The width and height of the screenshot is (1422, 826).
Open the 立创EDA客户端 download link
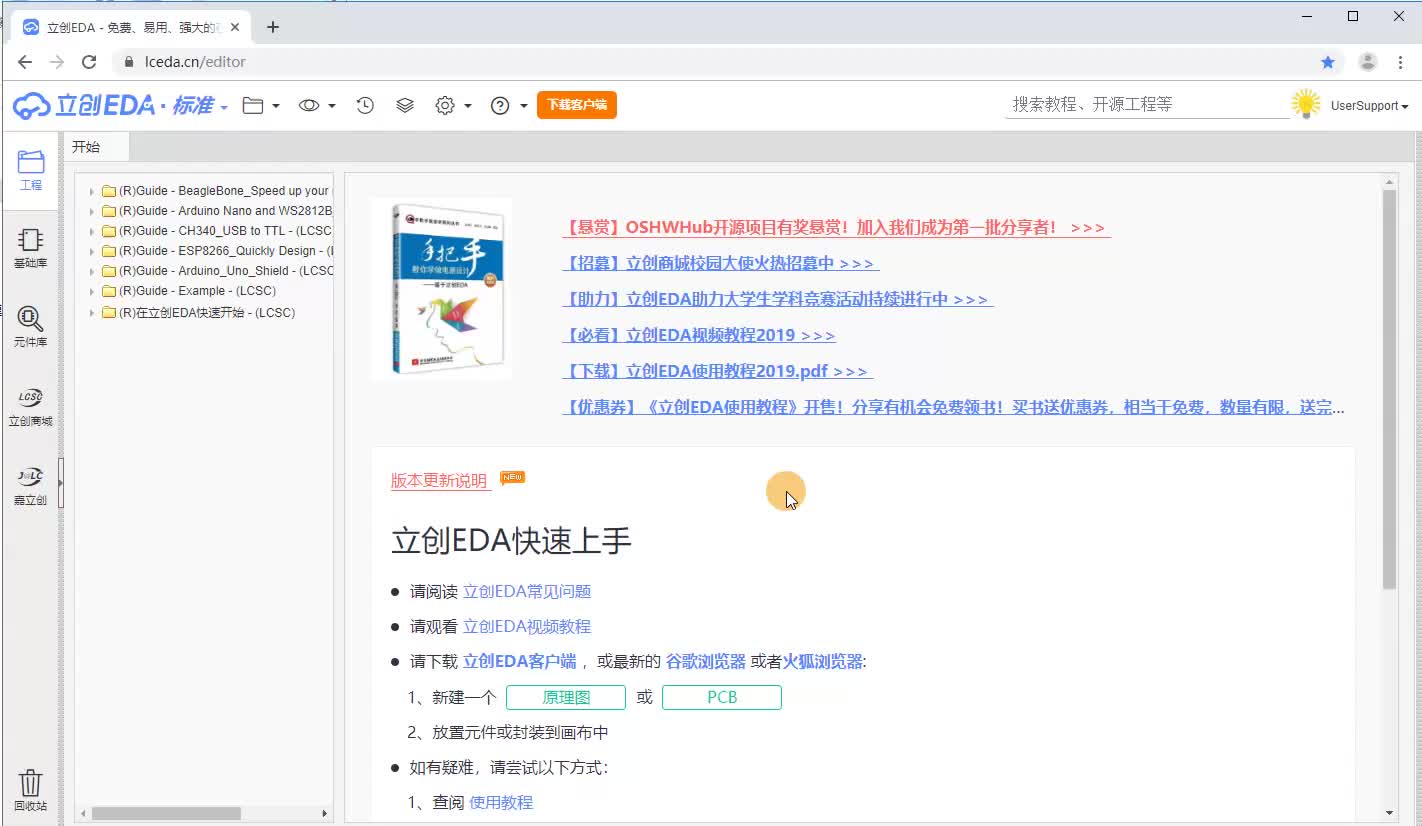point(519,661)
